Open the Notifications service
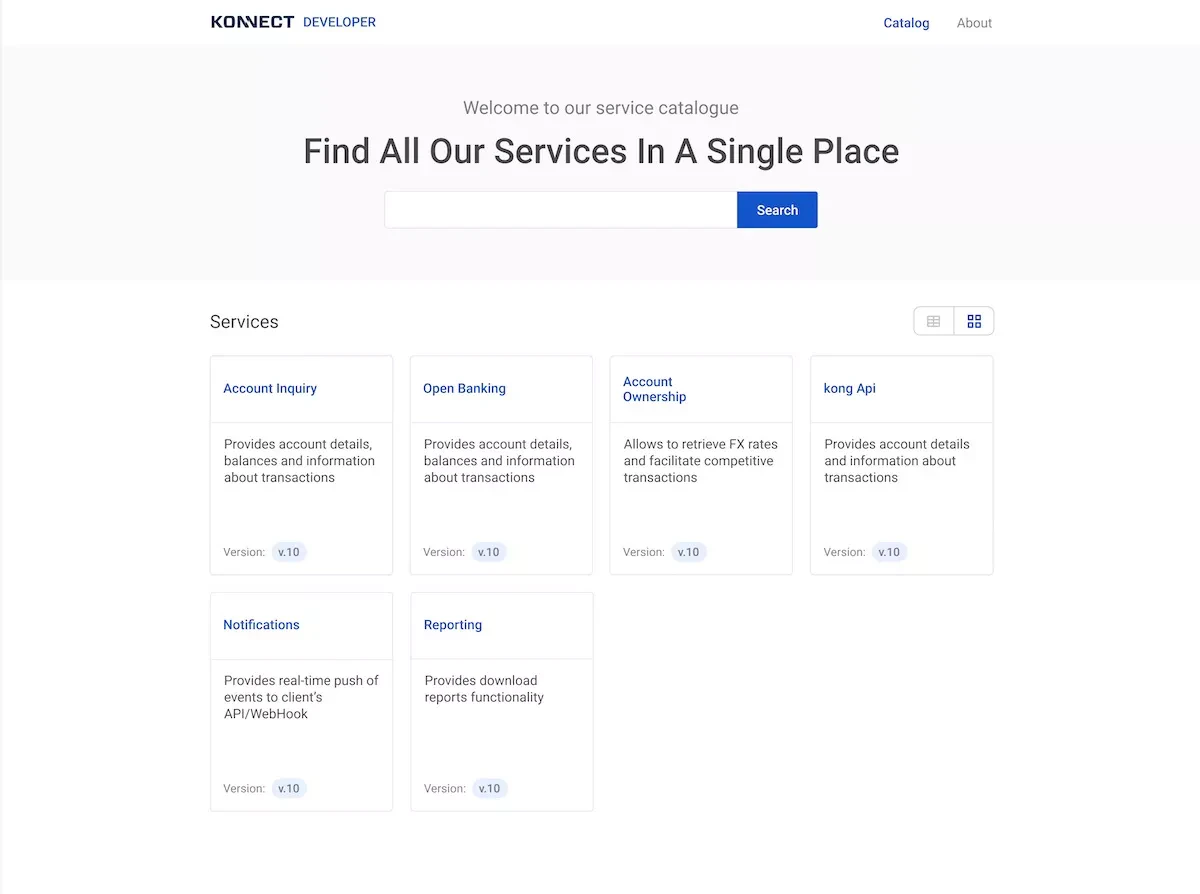 [261, 625]
